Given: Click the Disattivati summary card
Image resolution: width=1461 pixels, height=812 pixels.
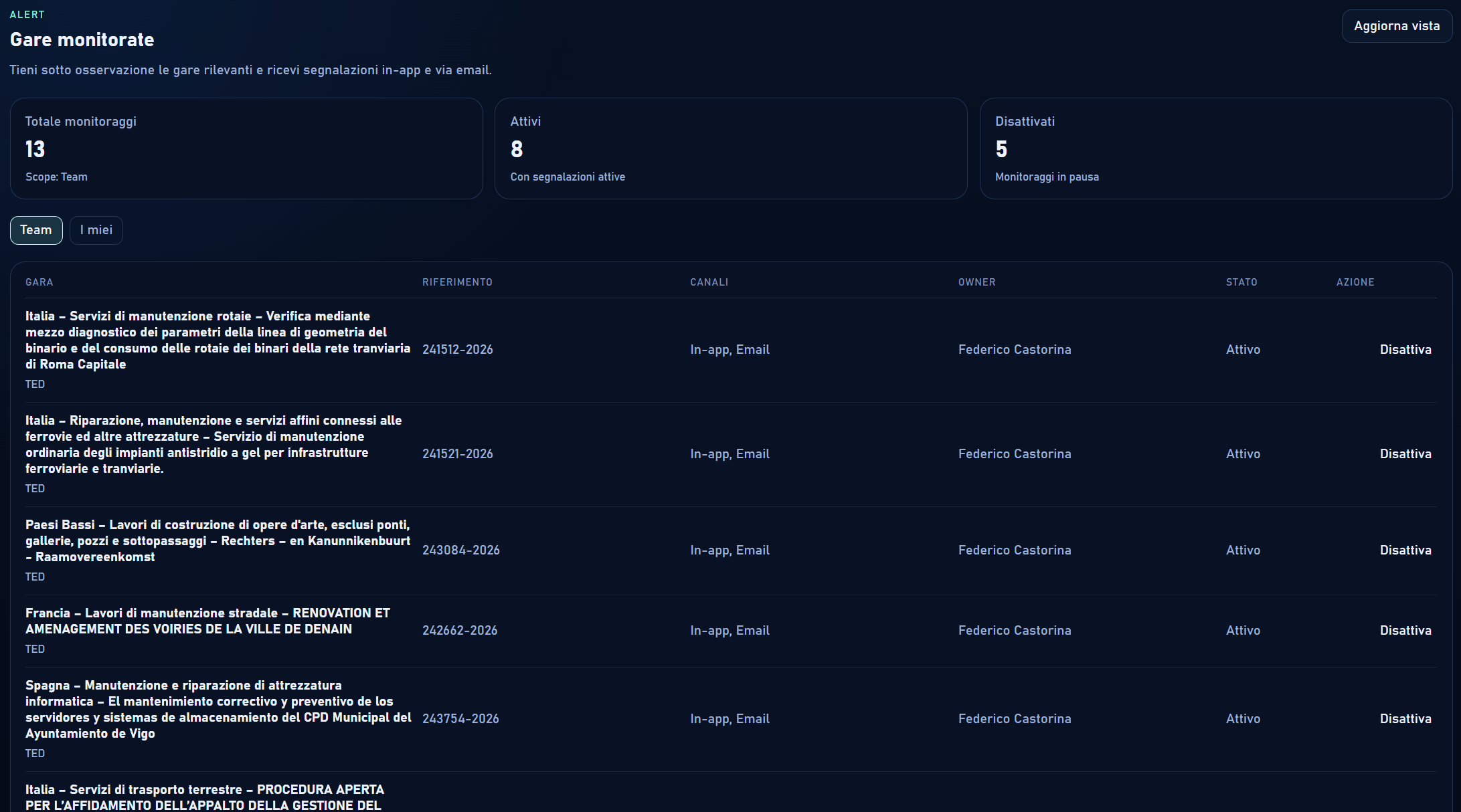Looking at the screenshot, I should (1215, 148).
